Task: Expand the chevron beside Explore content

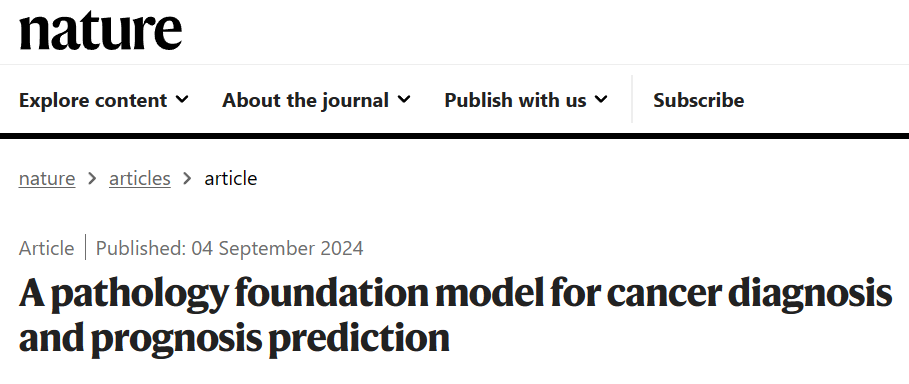Action: 182,100
